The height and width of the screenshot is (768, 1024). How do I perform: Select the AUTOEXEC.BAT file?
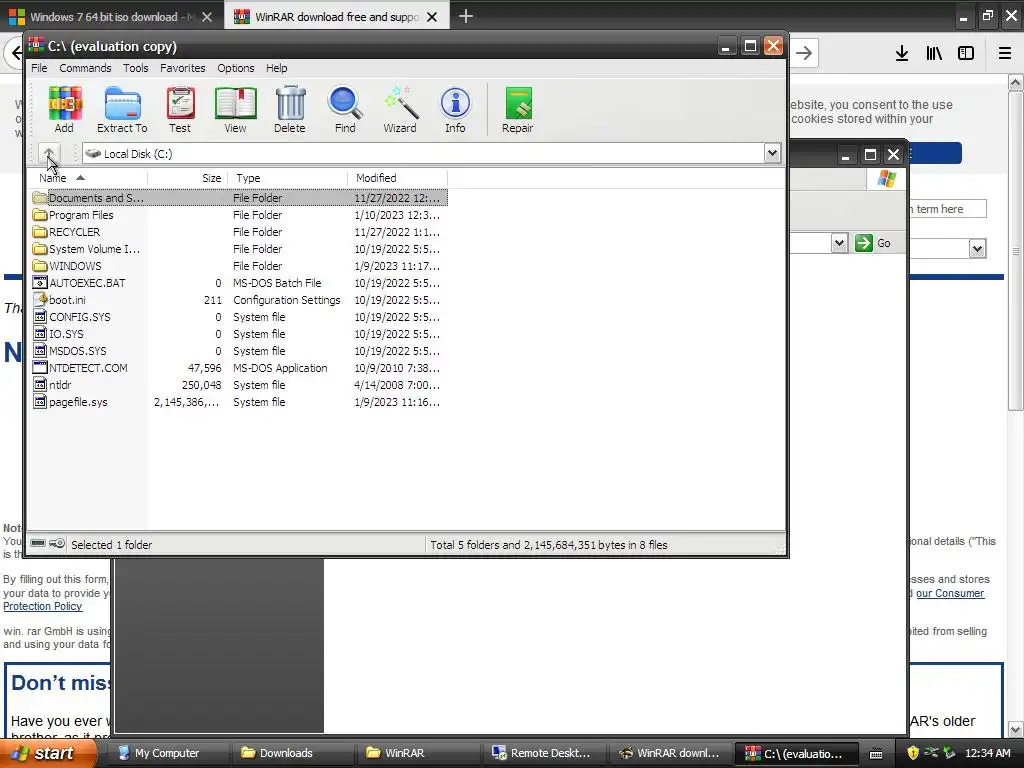click(x=239, y=283)
